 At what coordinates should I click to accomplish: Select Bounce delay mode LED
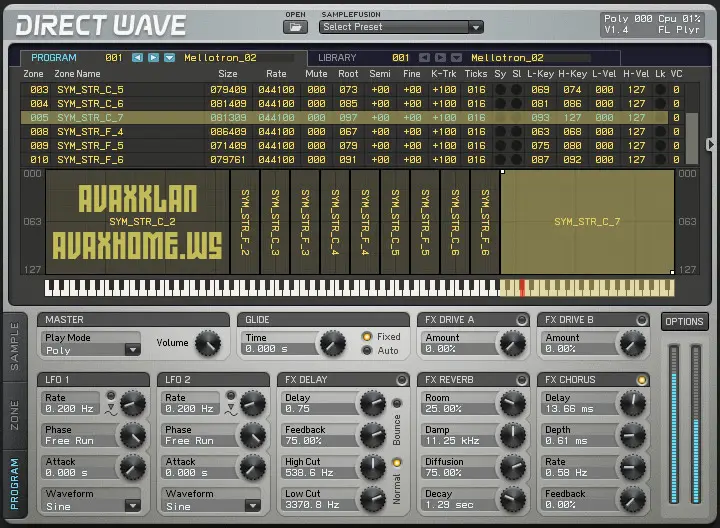click(x=397, y=404)
